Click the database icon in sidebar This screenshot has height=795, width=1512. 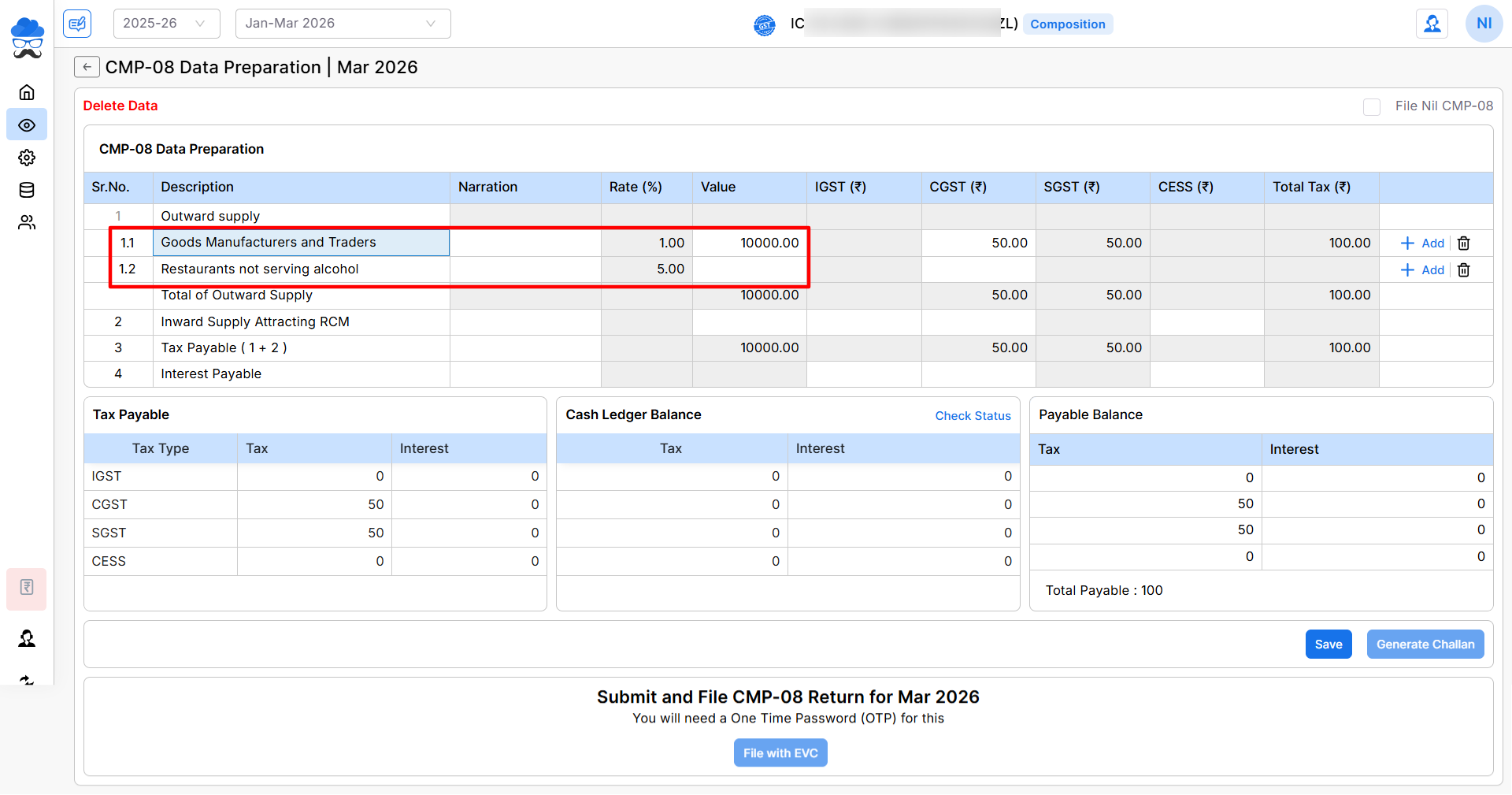(27, 190)
